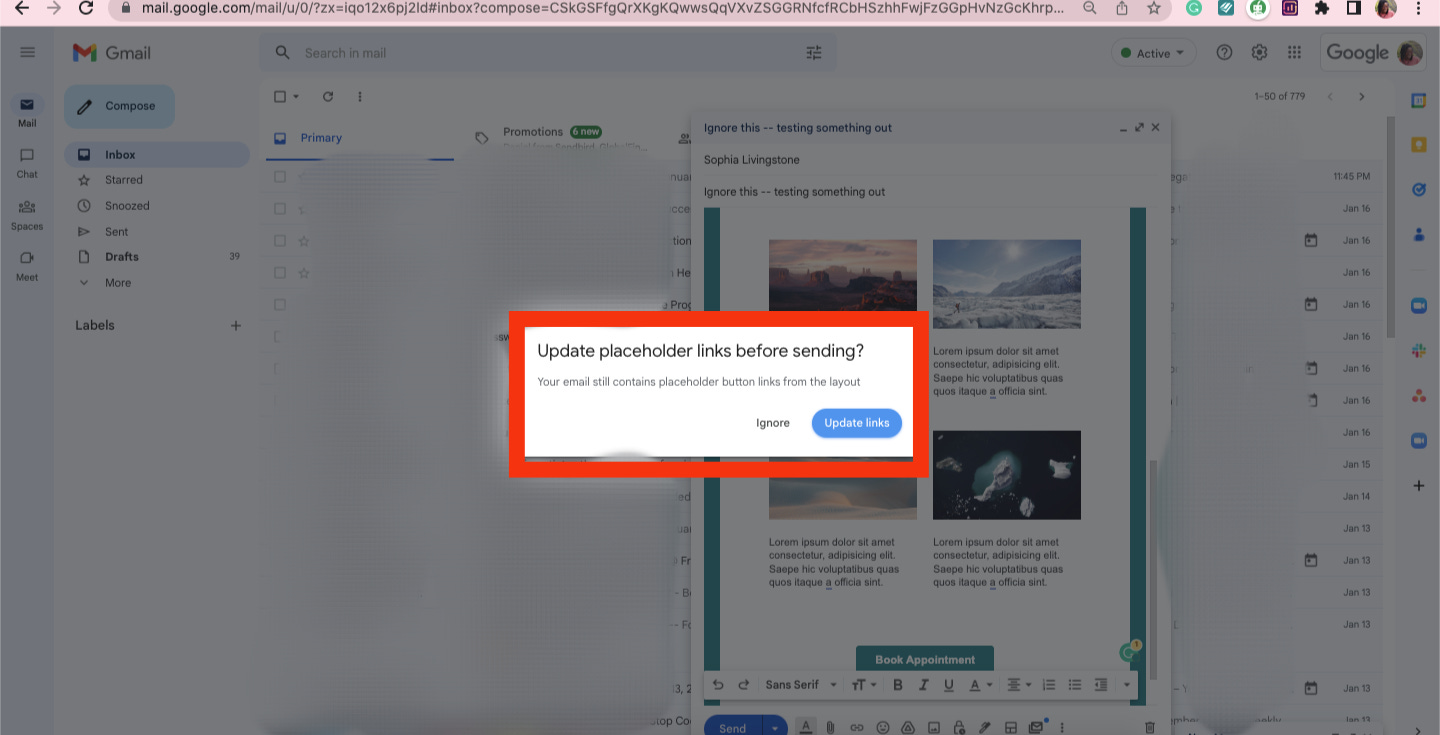Image resolution: width=1440 pixels, height=735 pixels.
Task: Click Ignore in the placeholder links dialog
Action: pos(773,423)
